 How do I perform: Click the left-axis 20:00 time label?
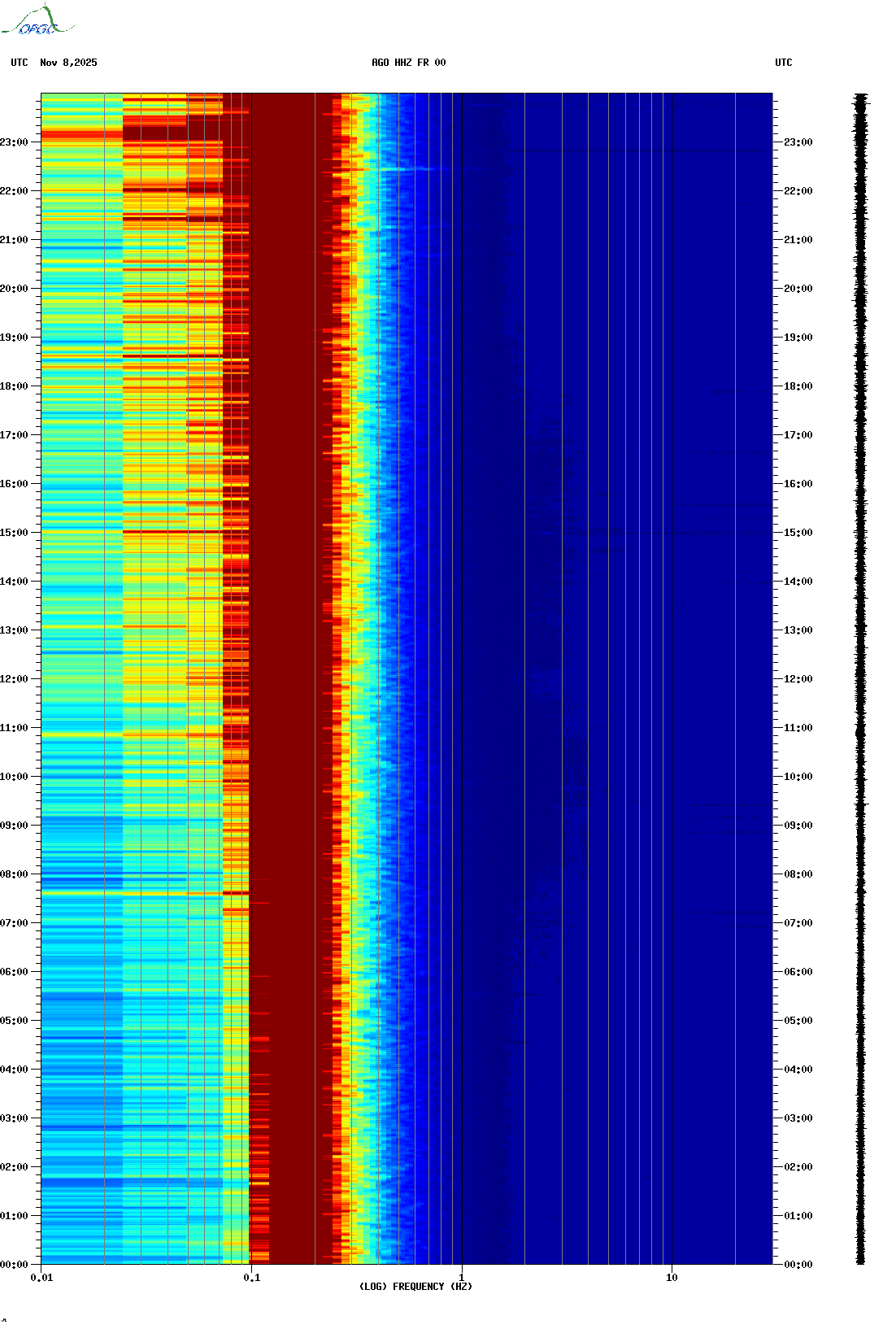[14, 289]
